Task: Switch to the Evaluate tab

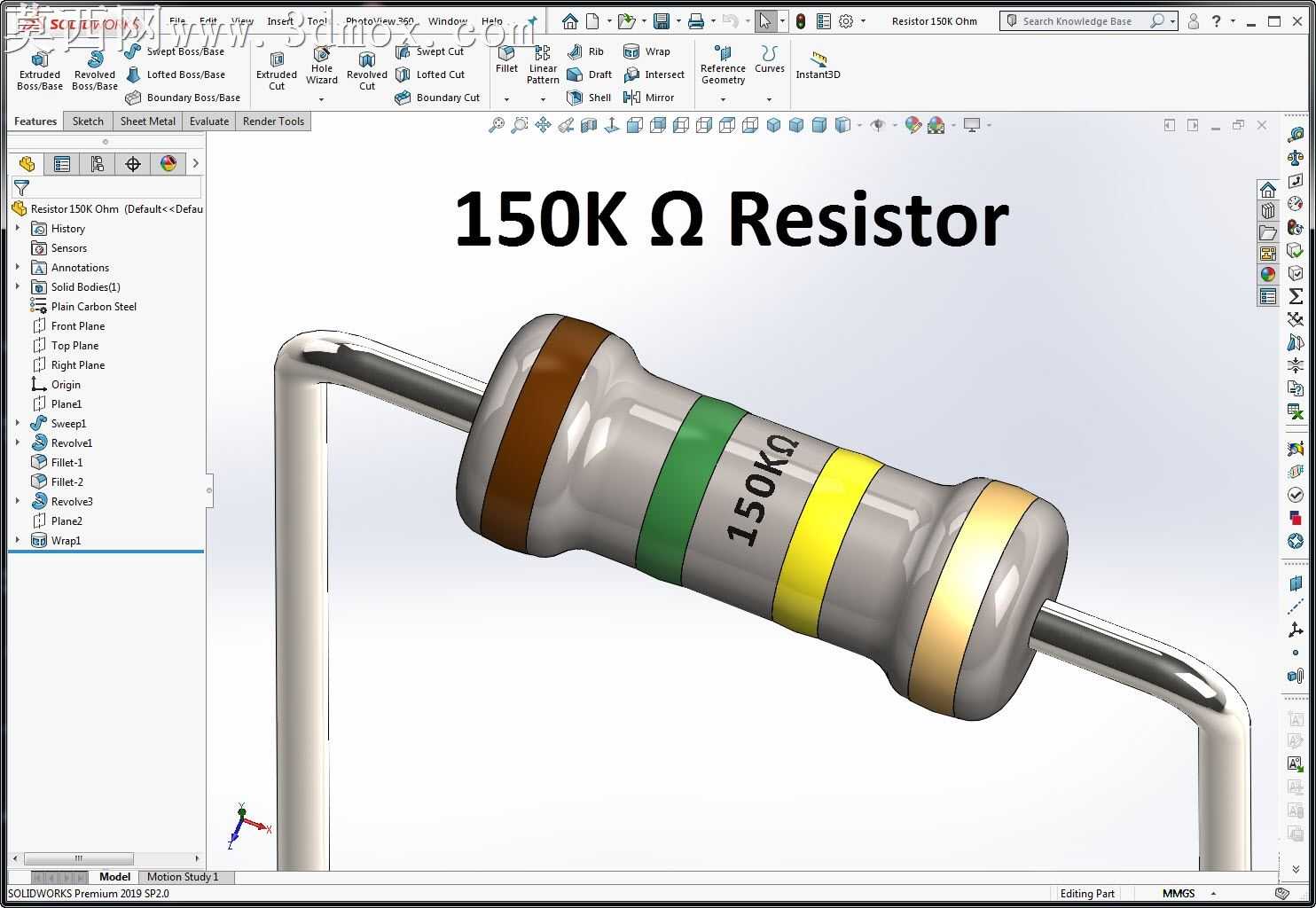Action: click(209, 121)
